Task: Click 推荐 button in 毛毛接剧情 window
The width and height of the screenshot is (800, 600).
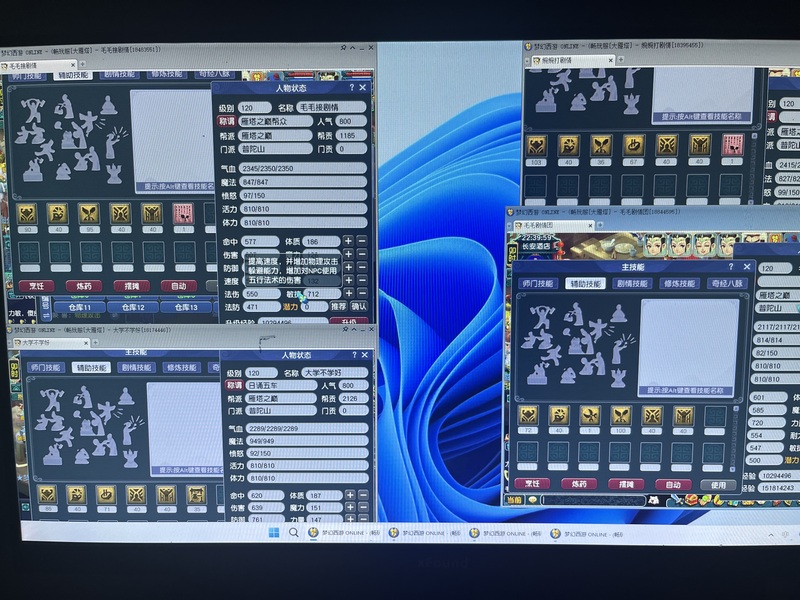Action: click(x=338, y=307)
